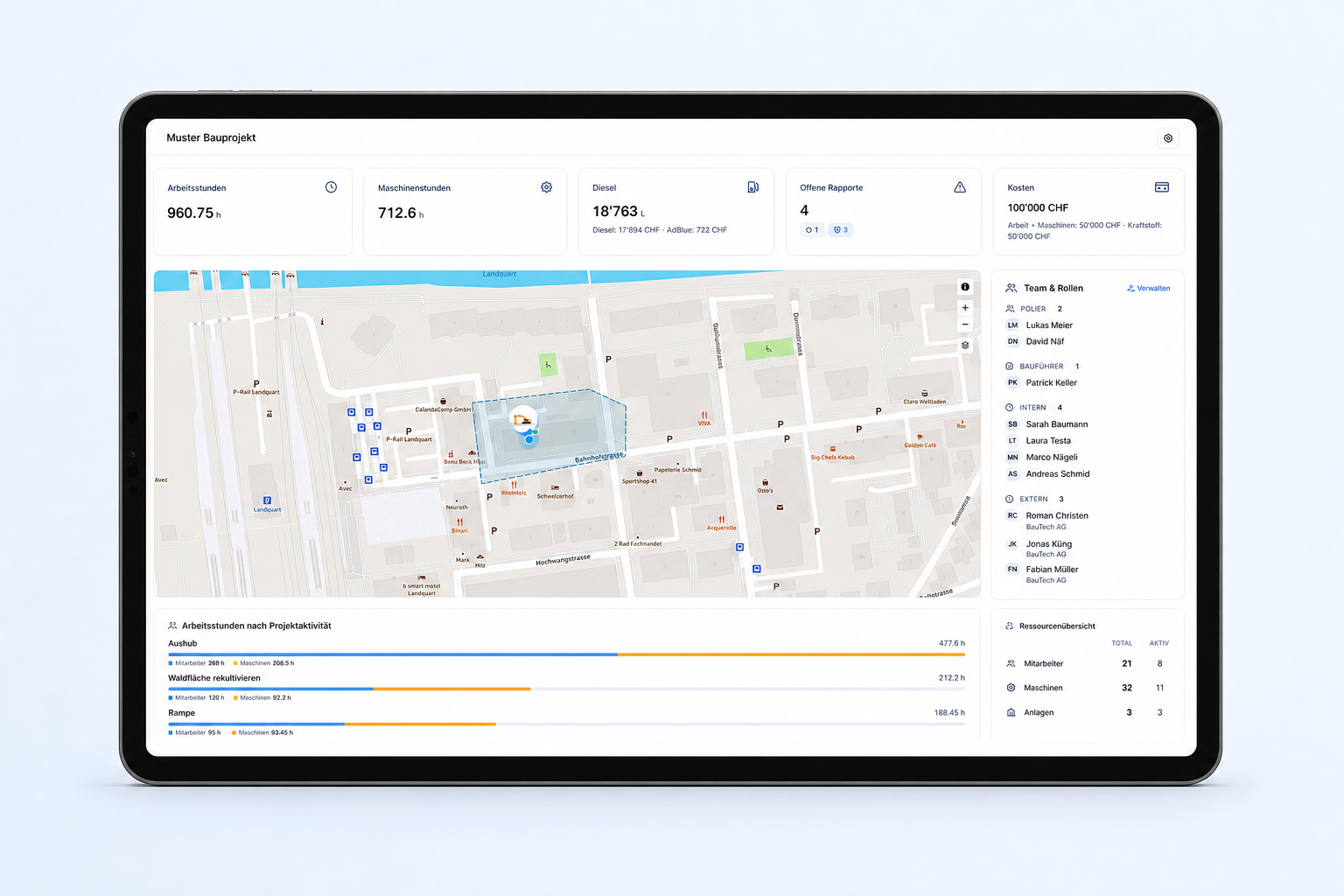Click the Muster Bauprojekt title
This screenshot has width=1344, height=896.
pos(211,138)
